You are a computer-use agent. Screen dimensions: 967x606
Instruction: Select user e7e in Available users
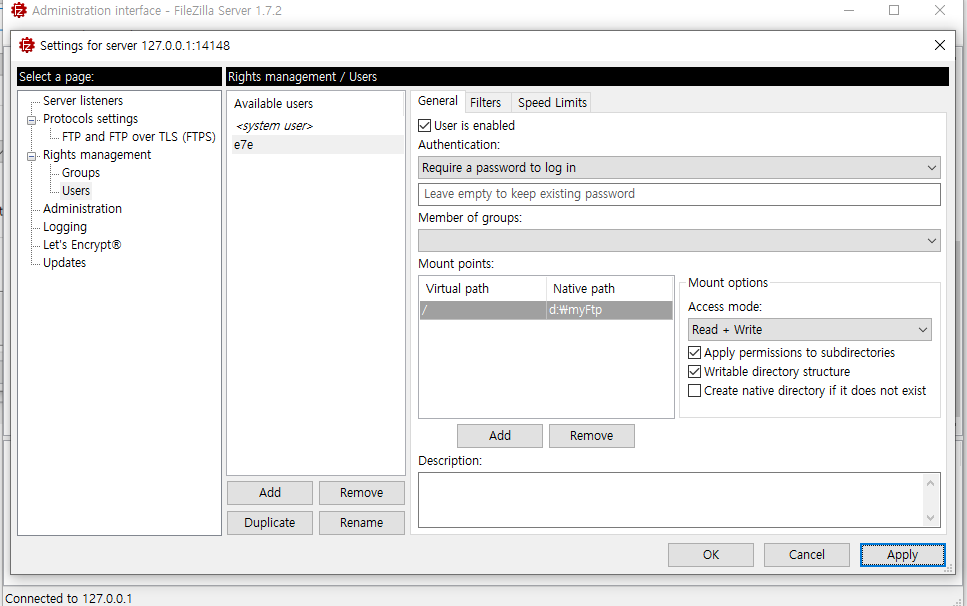pos(316,145)
